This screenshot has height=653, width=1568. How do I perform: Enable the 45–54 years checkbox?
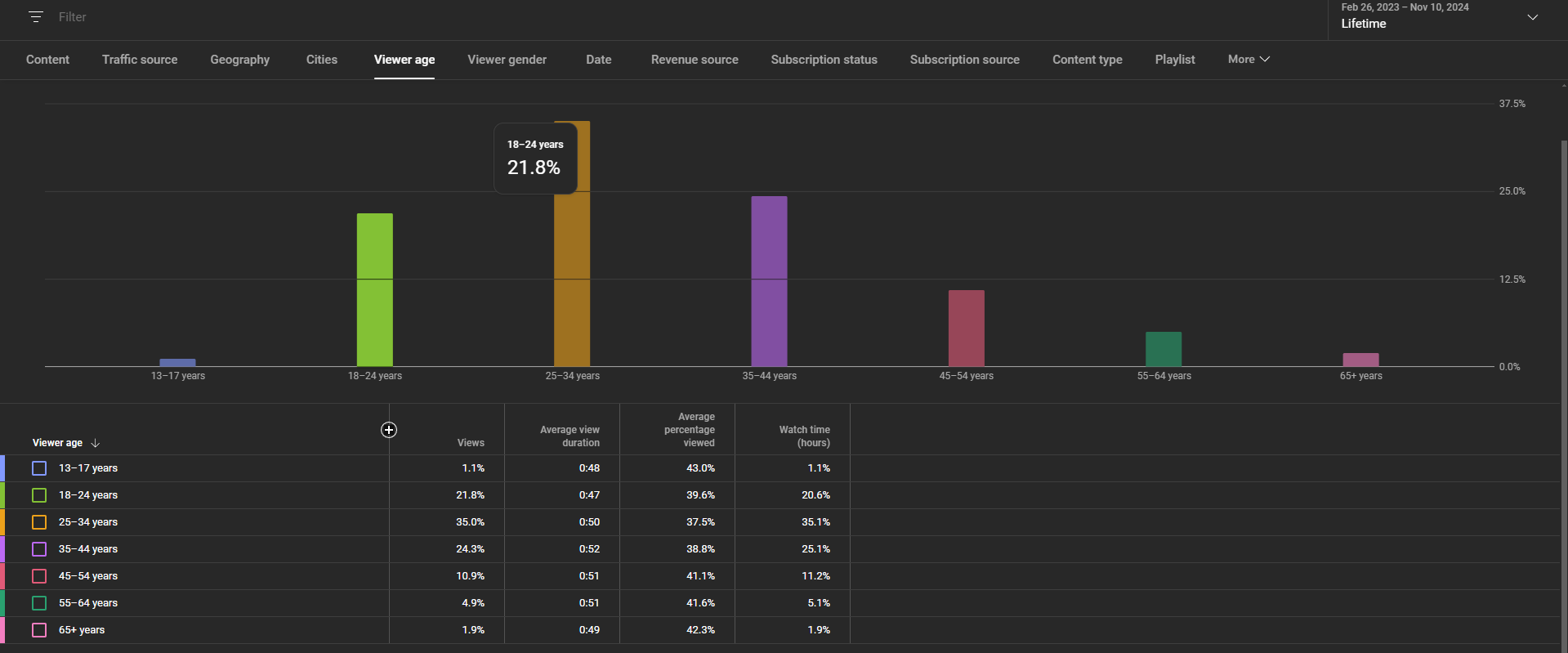click(39, 576)
